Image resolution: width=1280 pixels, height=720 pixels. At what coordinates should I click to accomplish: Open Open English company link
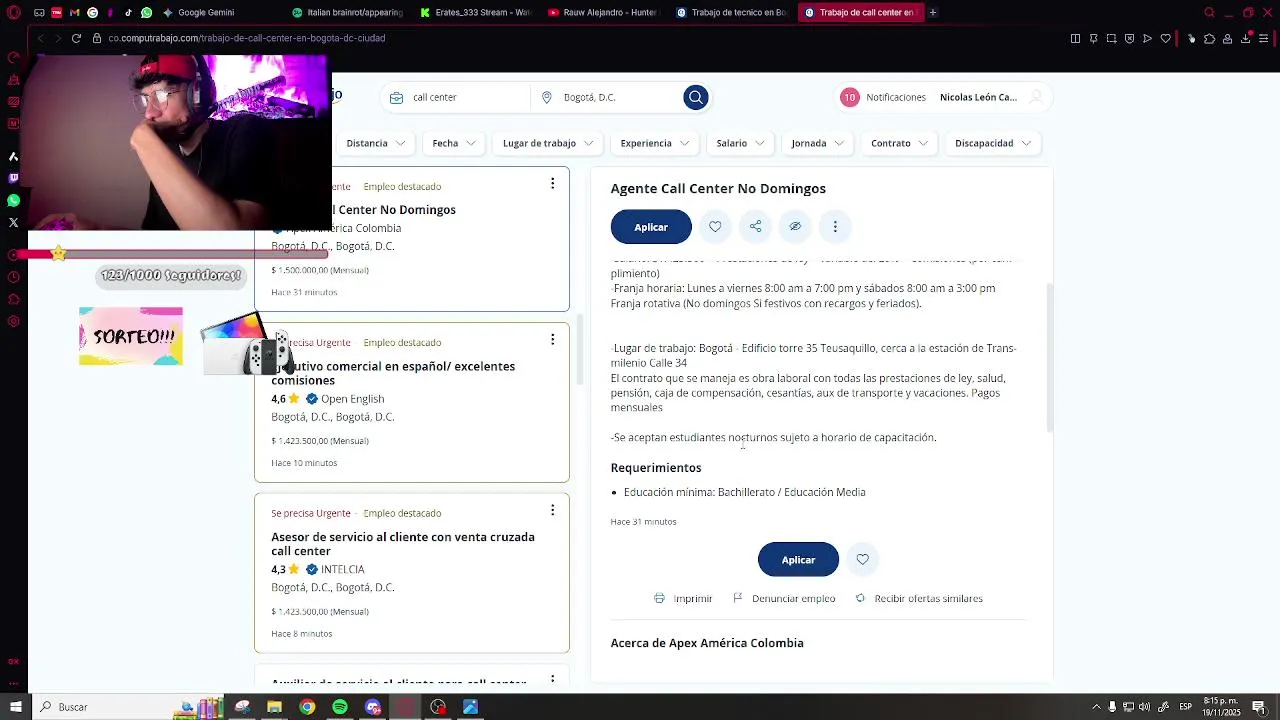click(352, 399)
